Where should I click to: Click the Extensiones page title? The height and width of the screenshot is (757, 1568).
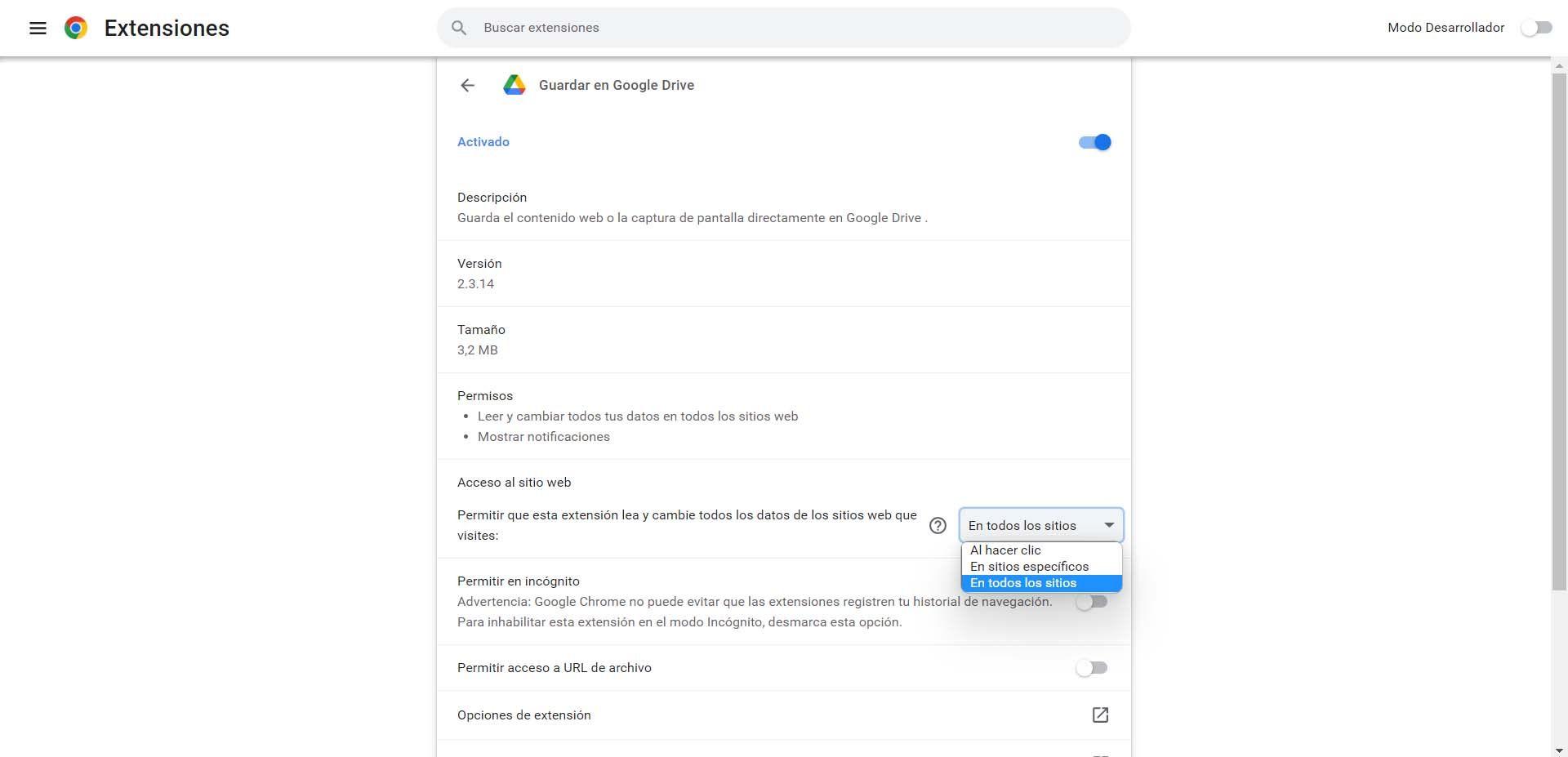tap(166, 27)
